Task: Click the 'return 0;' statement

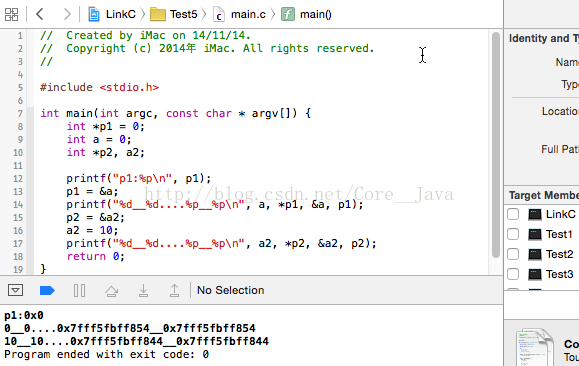Action: (x=96, y=256)
